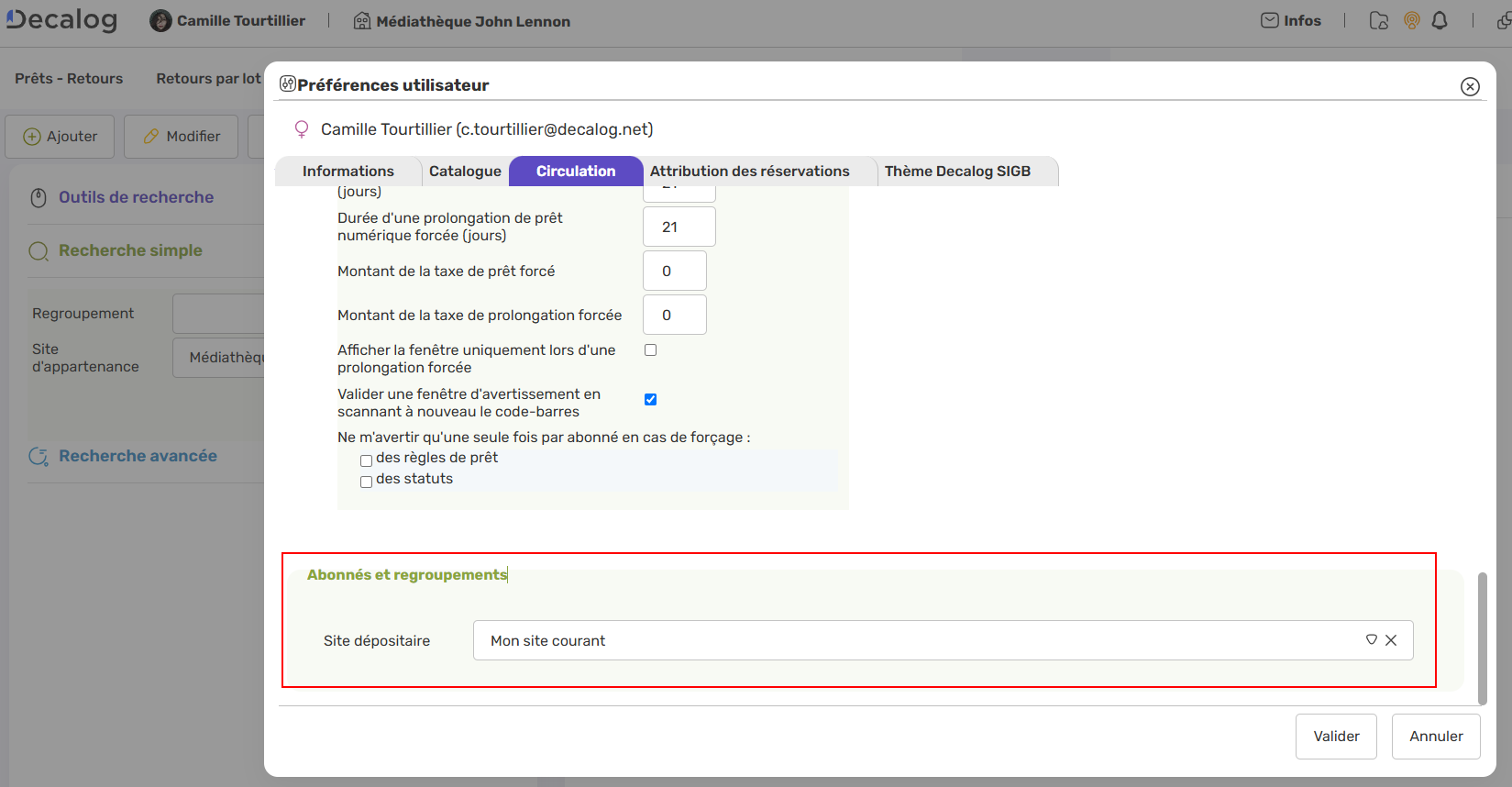
Task: Open the Site dépositaire dropdown arrow
Action: pyautogui.click(x=1371, y=640)
